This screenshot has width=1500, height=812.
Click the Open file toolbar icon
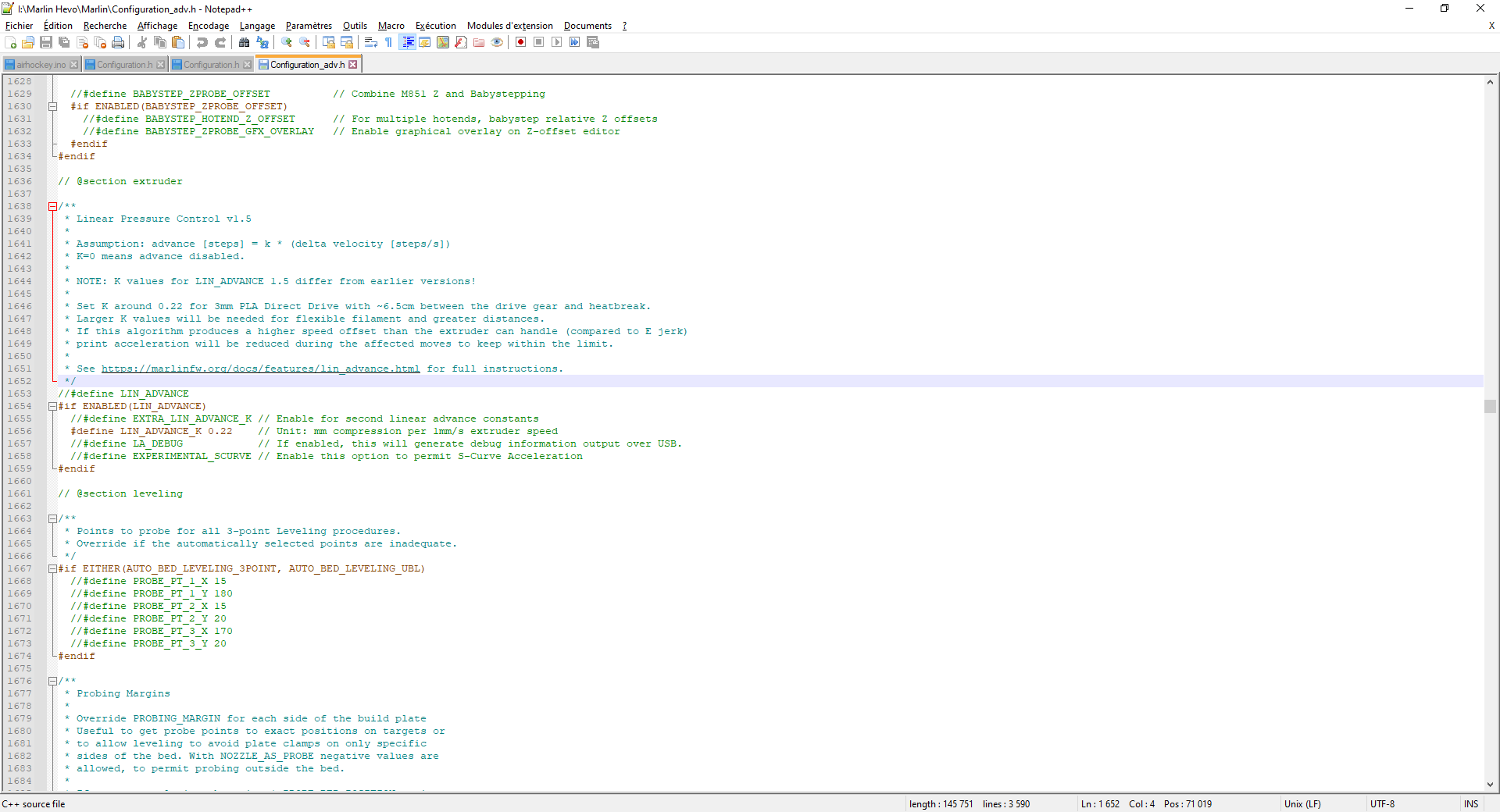click(x=28, y=42)
